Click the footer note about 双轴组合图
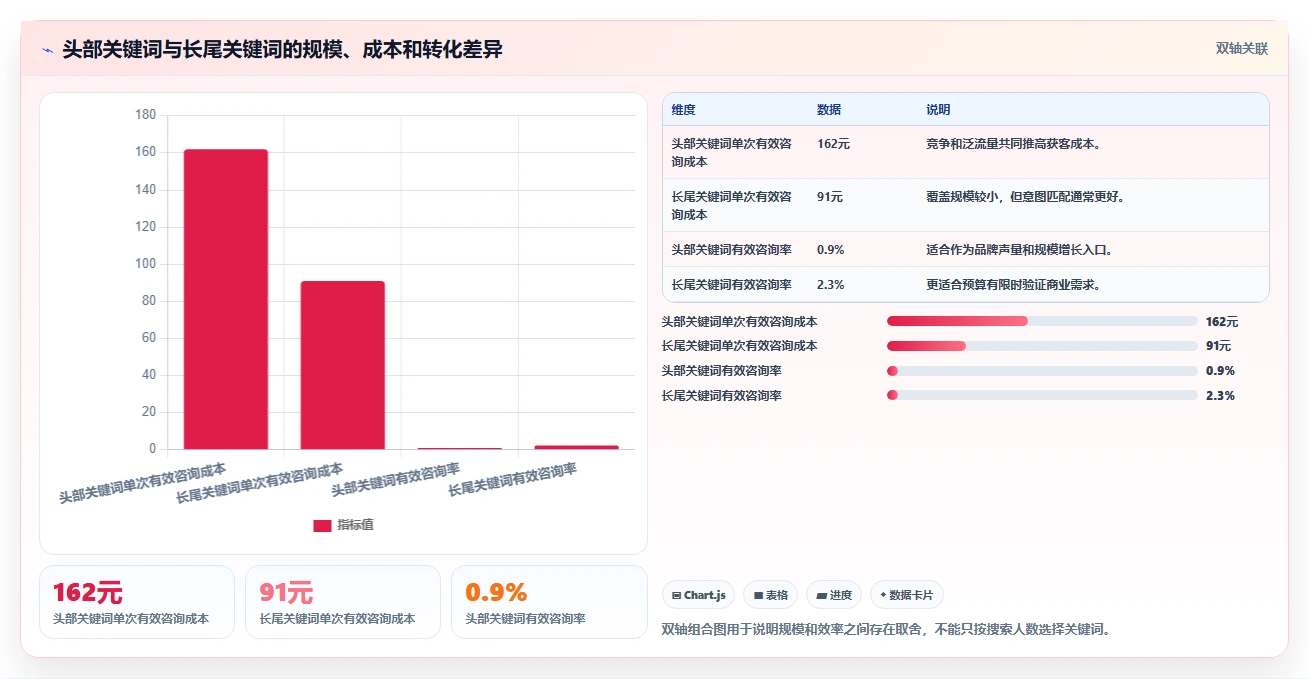This screenshot has height=679, width=1309. pos(886,629)
